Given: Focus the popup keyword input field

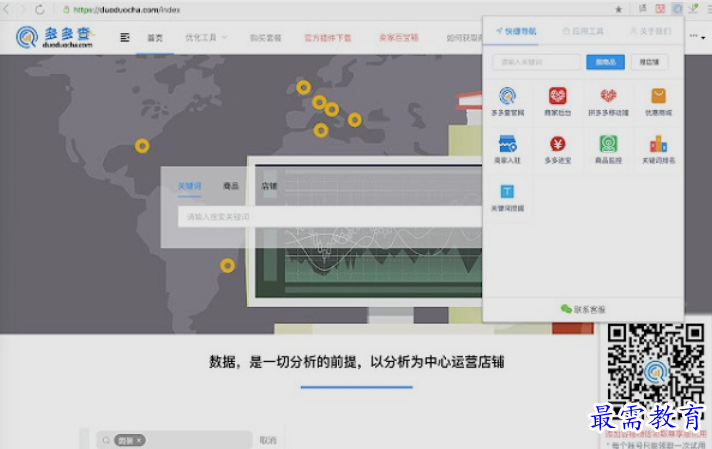Looking at the screenshot, I should pos(536,62).
